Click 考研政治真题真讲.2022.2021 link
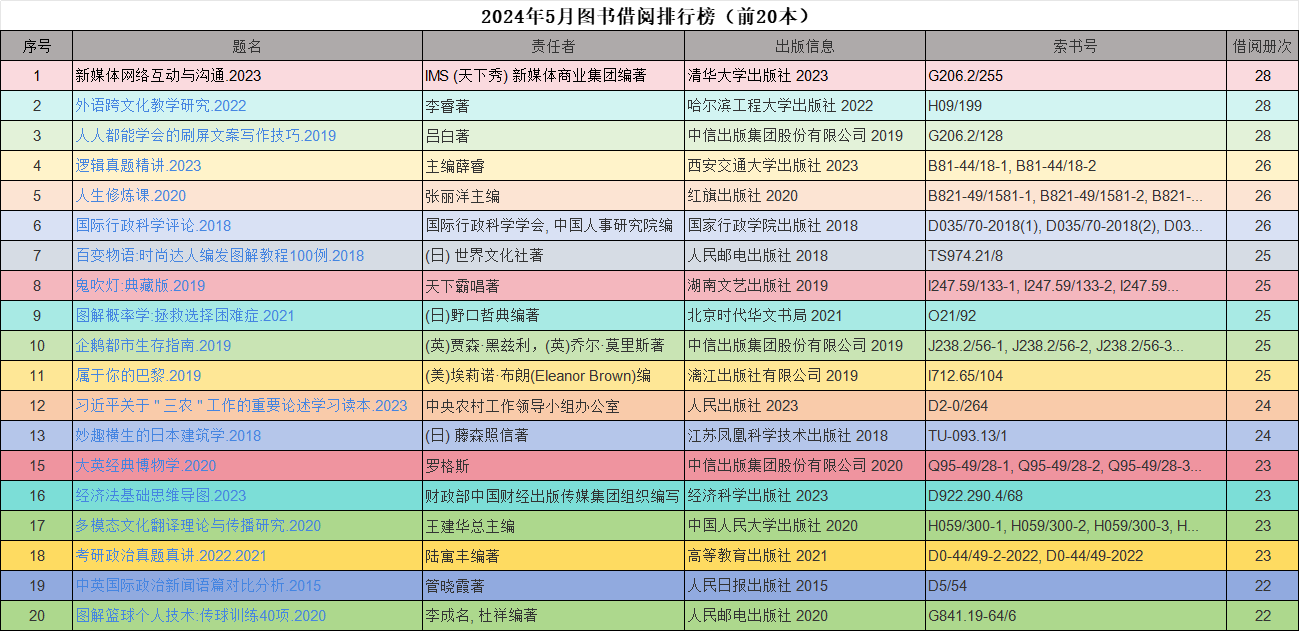The height and width of the screenshot is (631, 1299). click(171, 556)
